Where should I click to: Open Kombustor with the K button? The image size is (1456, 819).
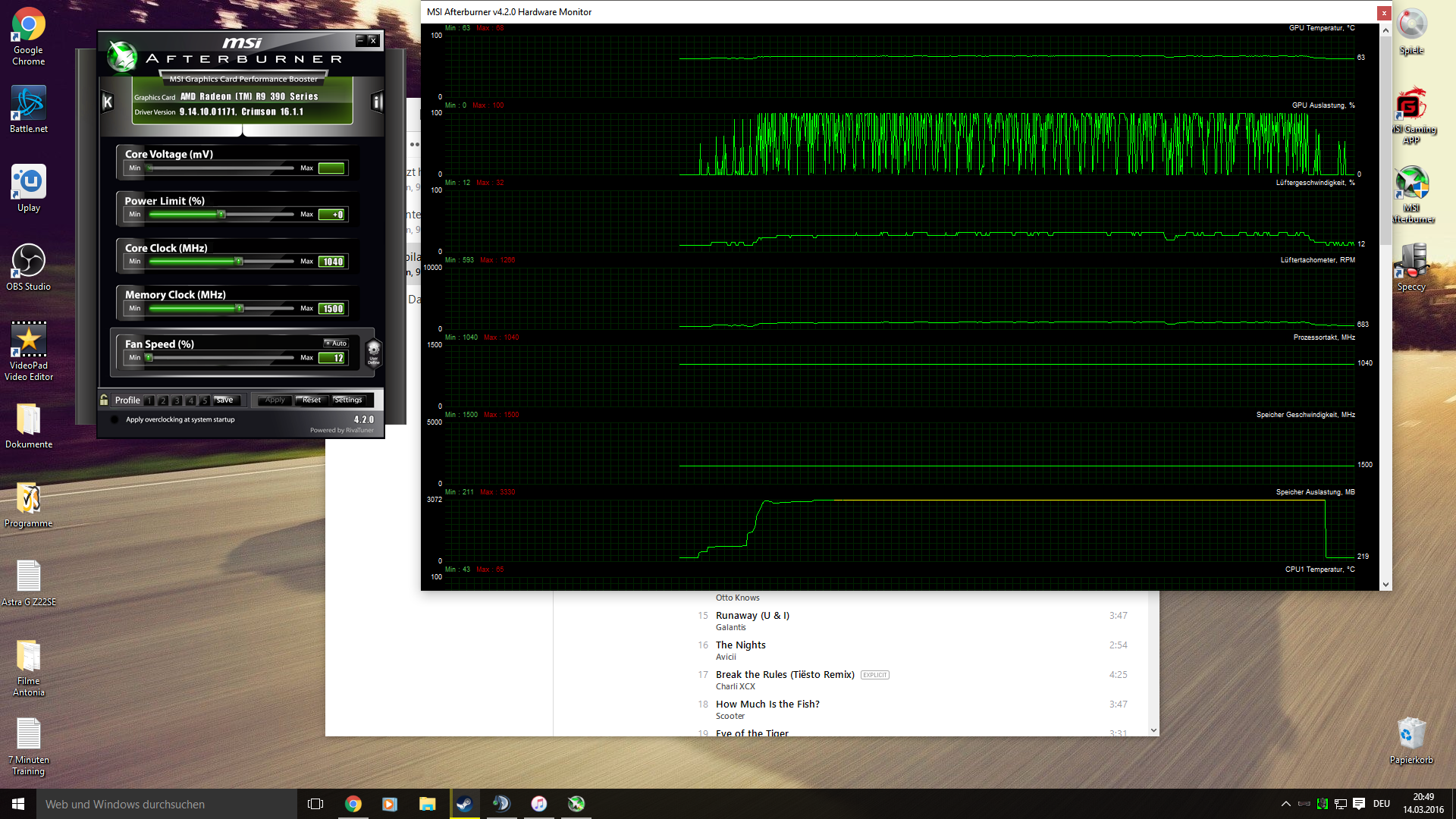[108, 102]
